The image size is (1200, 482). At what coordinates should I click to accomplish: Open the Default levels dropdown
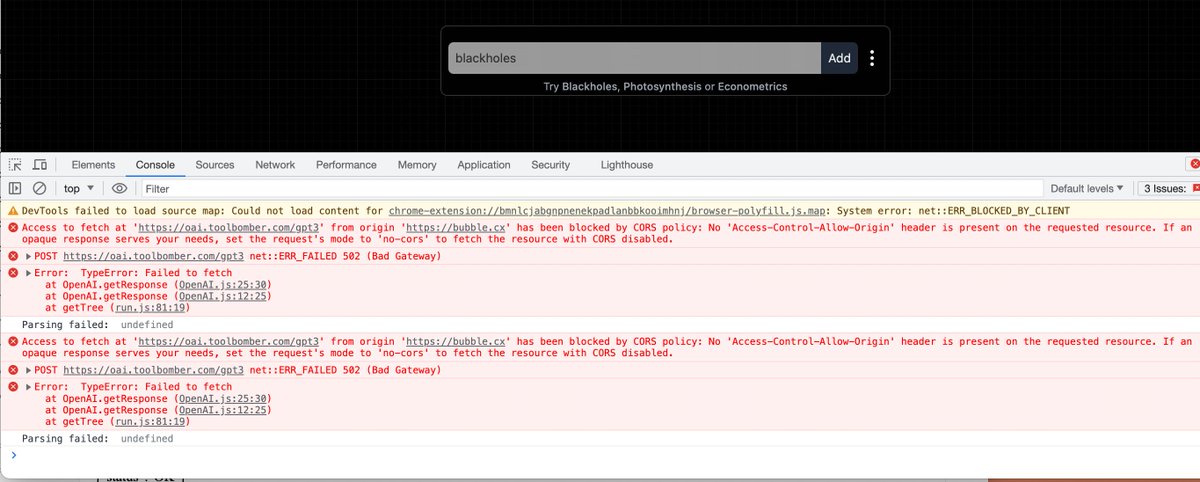click(x=1087, y=188)
